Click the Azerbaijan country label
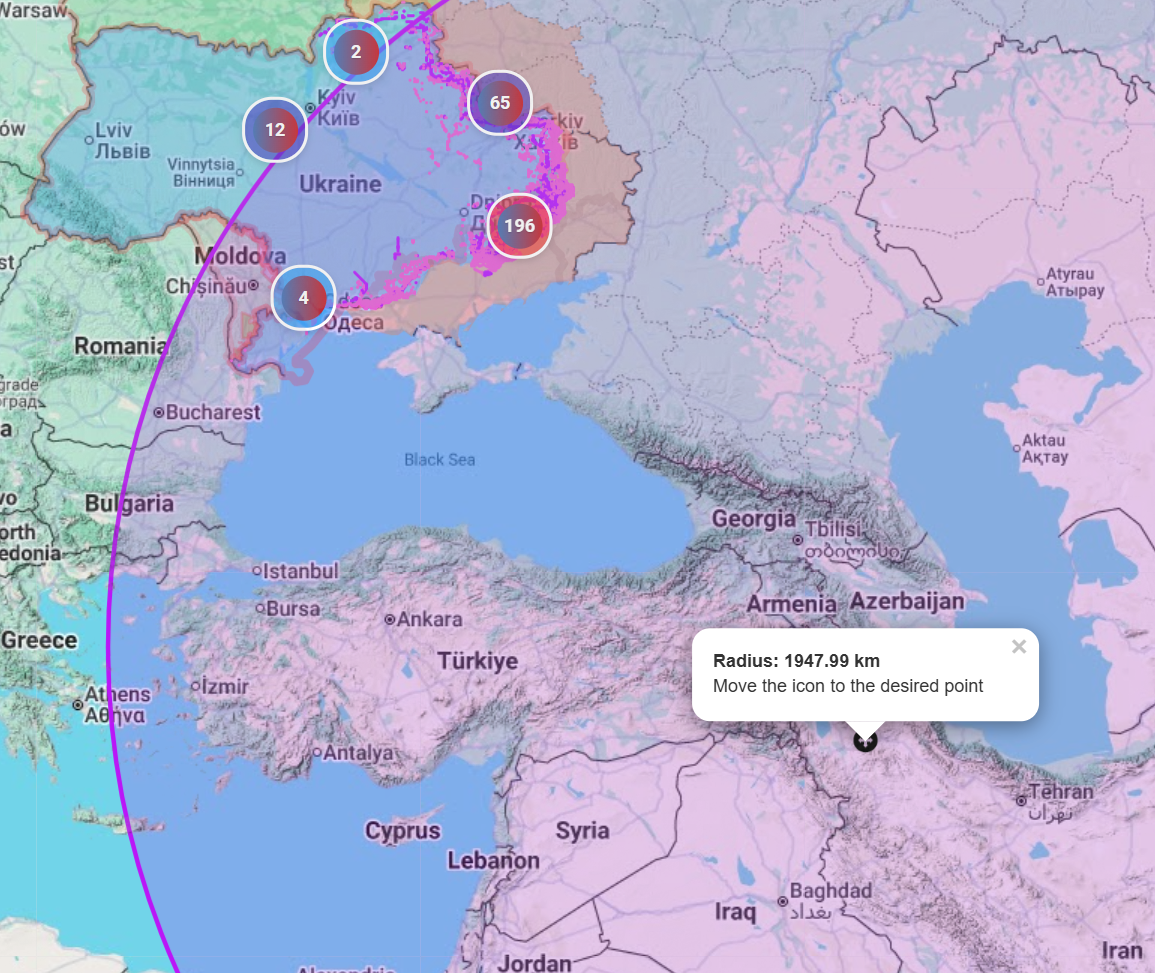 coord(907,601)
